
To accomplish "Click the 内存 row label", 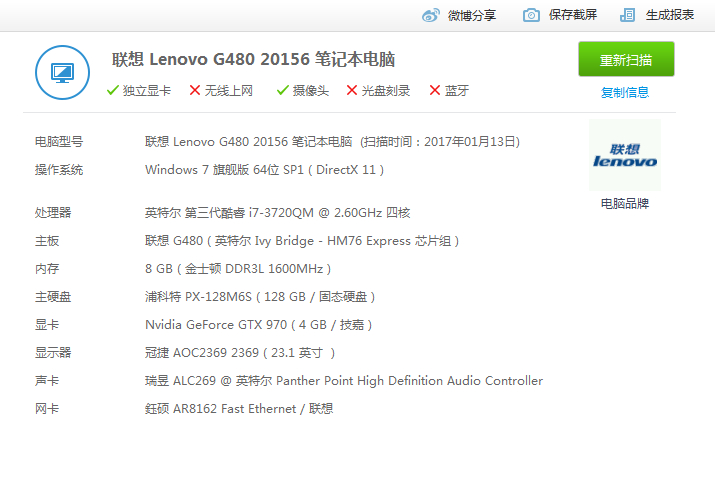I will pyautogui.click(x=47, y=268).
